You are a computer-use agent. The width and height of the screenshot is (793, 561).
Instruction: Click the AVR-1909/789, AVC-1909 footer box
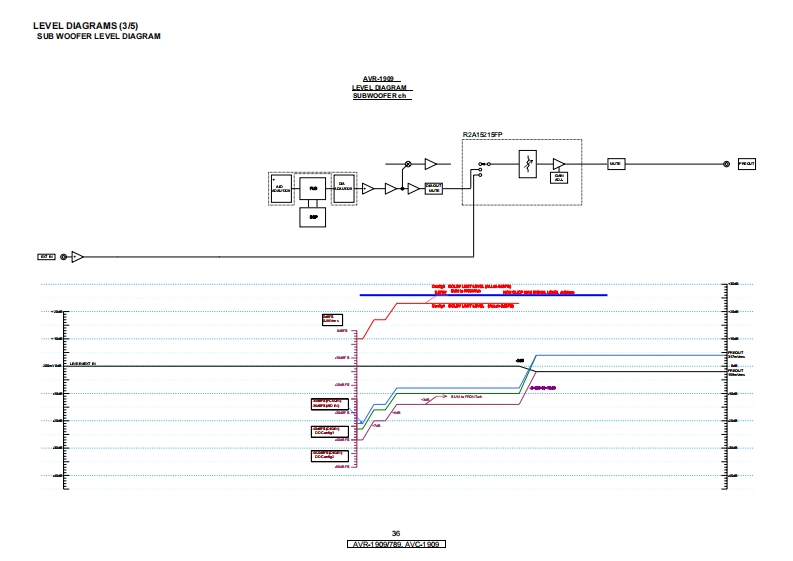tap(396, 544)
